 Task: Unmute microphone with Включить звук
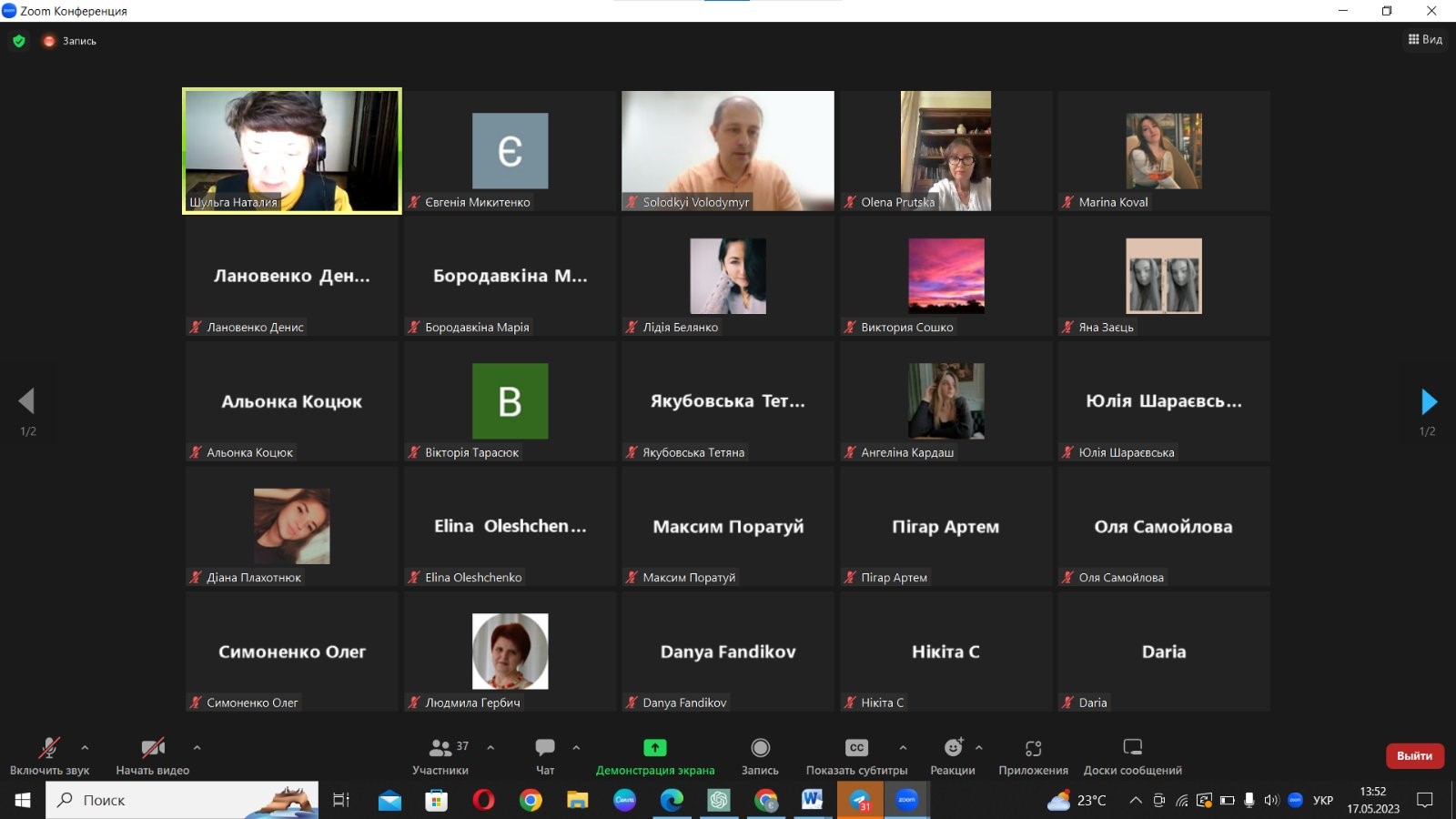[x=49, y=748]
